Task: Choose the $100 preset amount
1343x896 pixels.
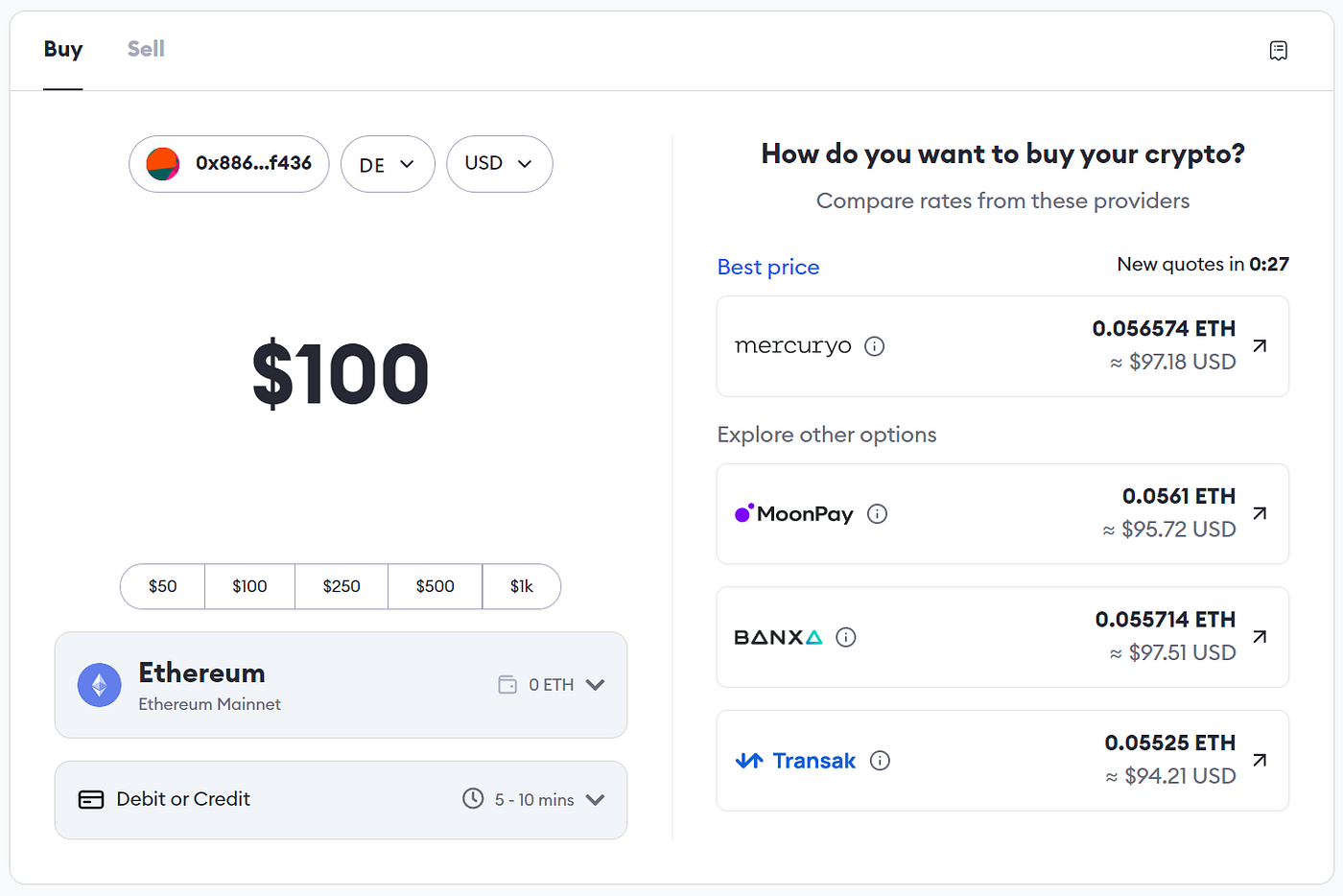Action: click(x=250, y=586)
